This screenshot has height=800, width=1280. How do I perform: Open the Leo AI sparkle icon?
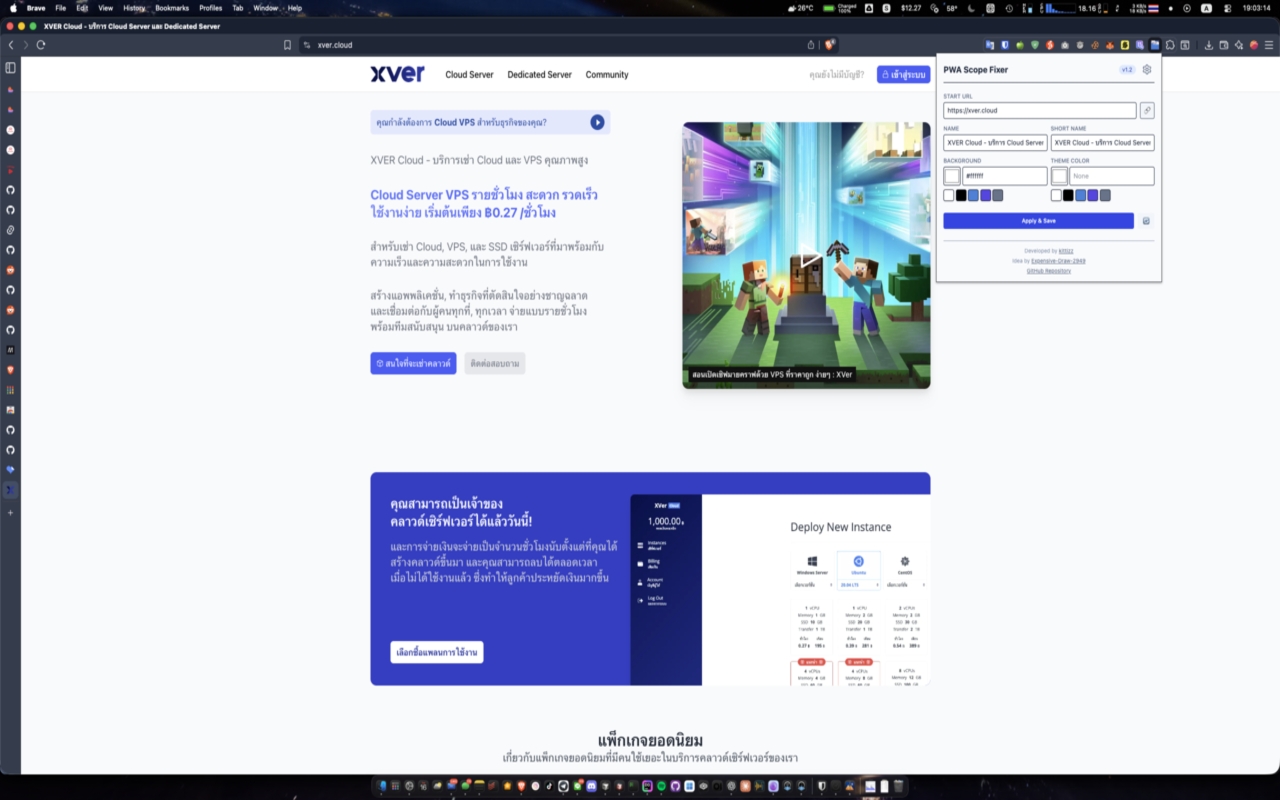[1238, 45]
